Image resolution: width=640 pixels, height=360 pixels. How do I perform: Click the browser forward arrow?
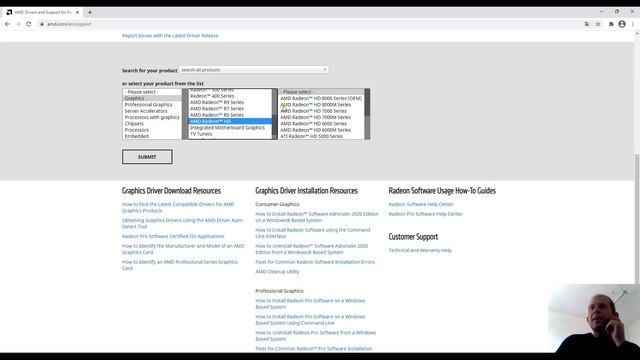point(18,24)
